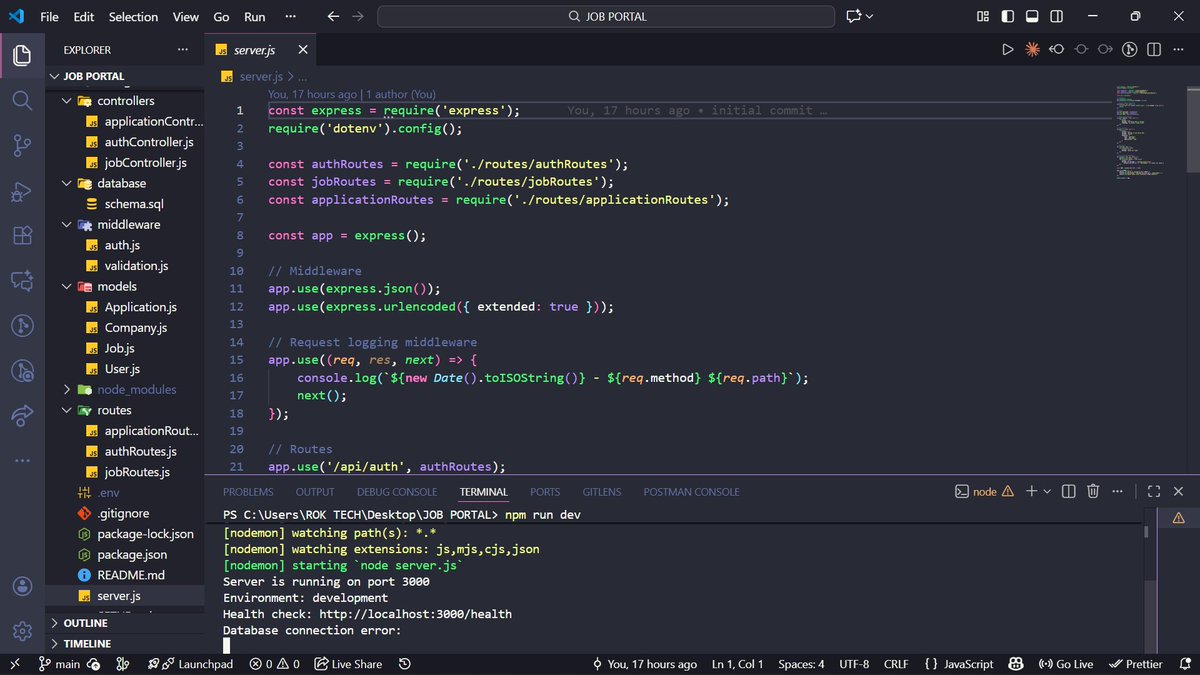Open the Source Control view
Screen dimensions: 1200x675
pyautogui.click(x=22, y=146)
